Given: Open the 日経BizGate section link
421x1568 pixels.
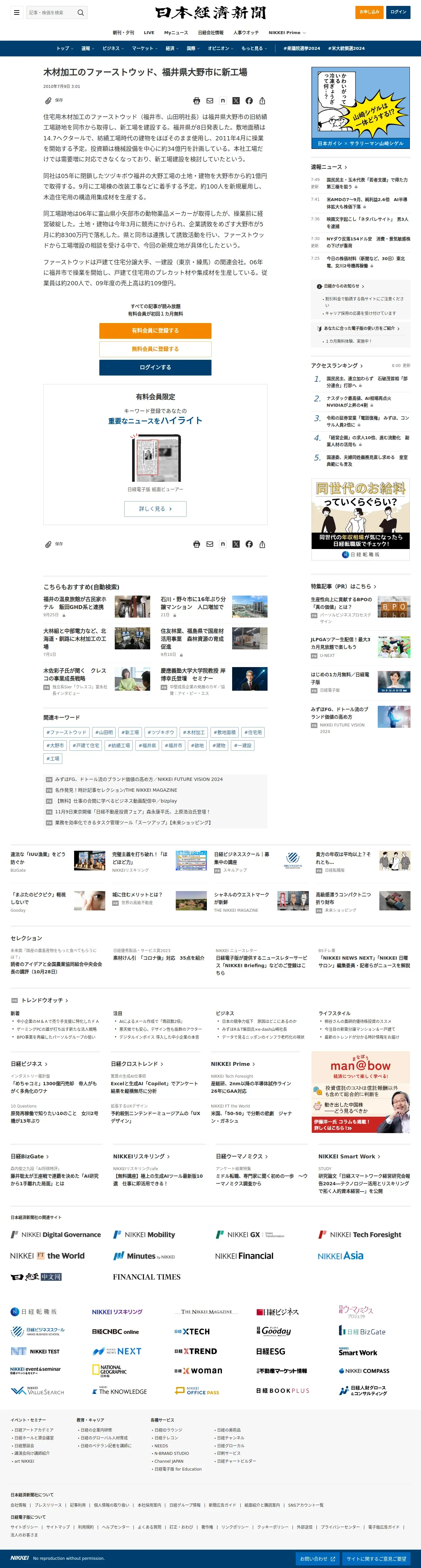Looking at the screenshot, I should click(30, 1156).
